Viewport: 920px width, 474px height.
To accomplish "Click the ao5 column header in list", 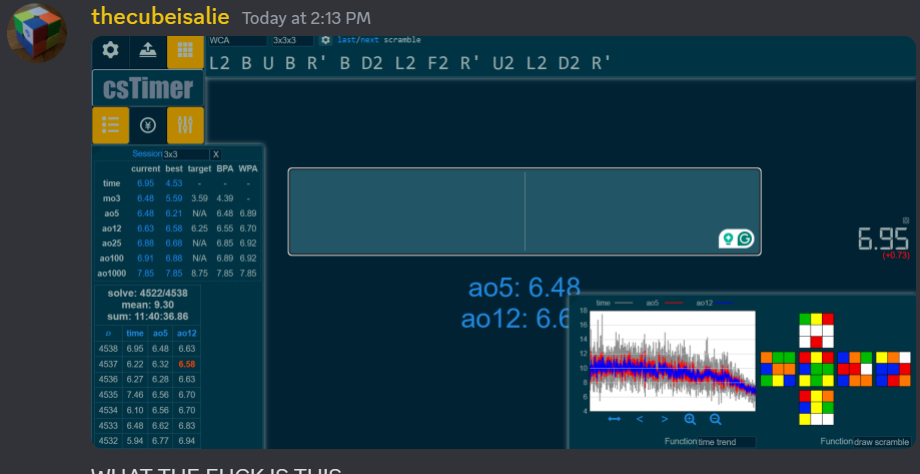I will coord(160,333).
